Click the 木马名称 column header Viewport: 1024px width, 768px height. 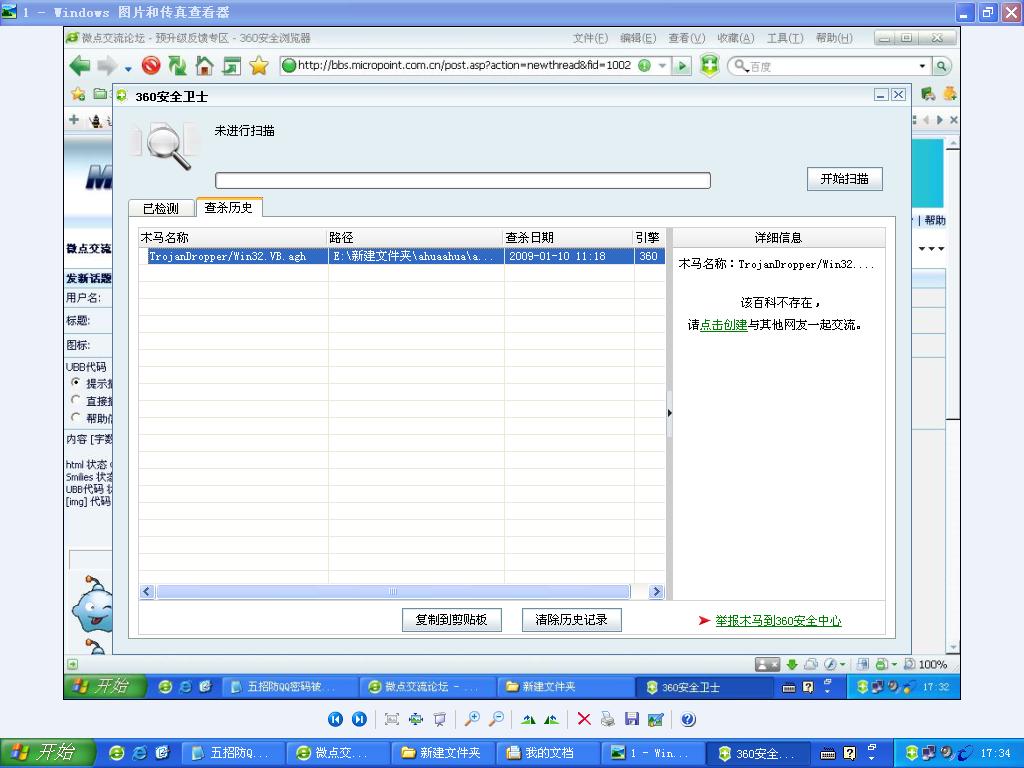(x=232, y=237)
